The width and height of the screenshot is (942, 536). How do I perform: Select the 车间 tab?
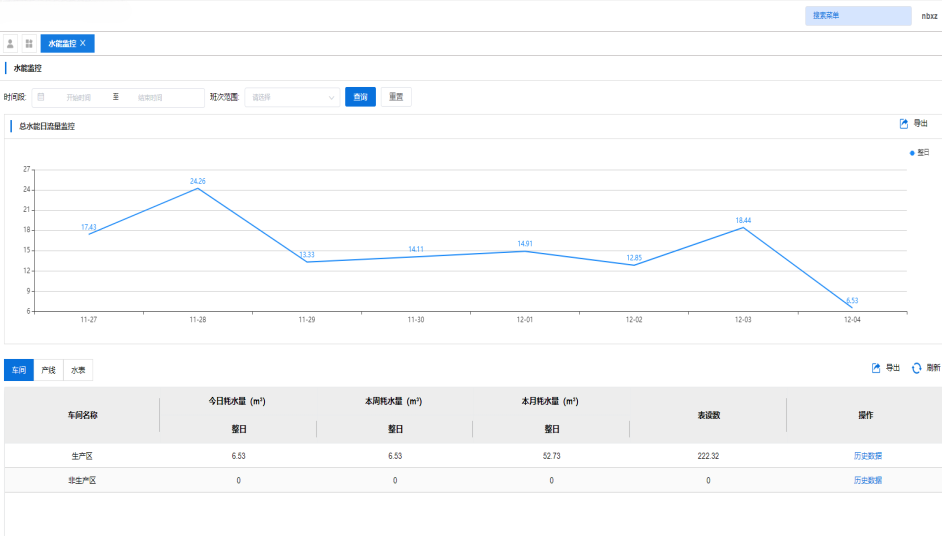[19, 370]
